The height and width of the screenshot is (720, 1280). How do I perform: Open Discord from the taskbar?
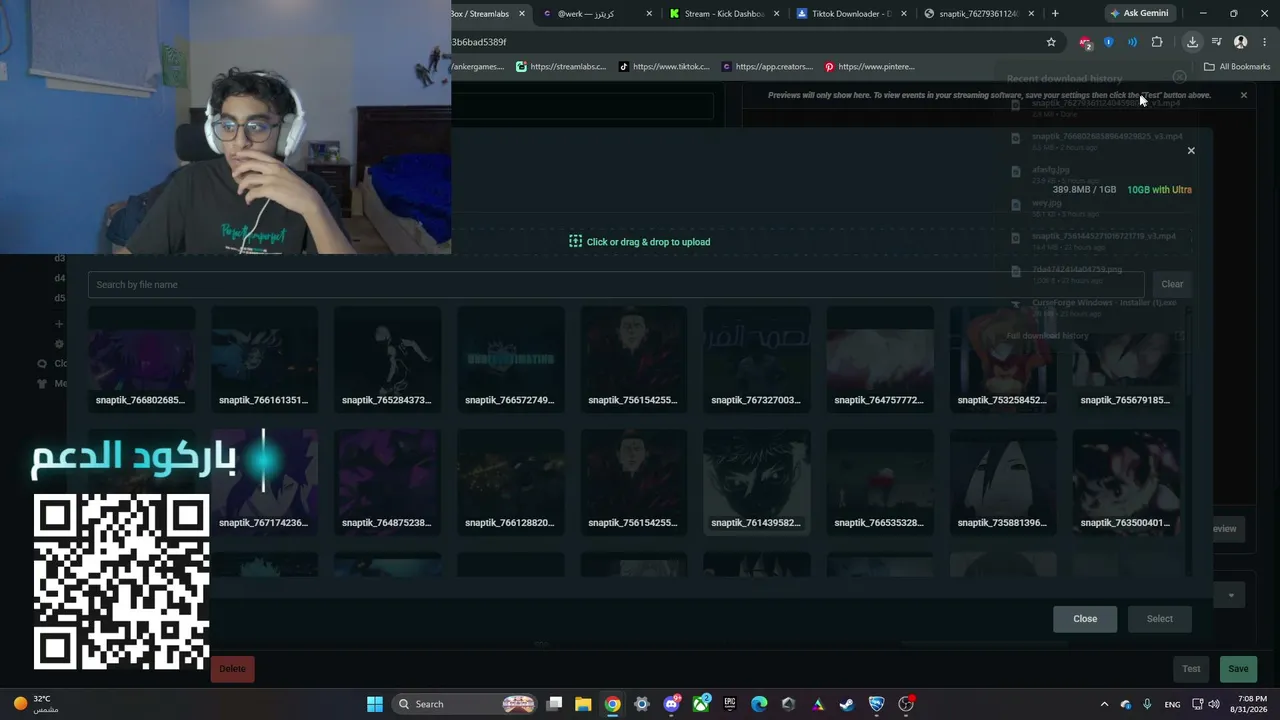[x=672, y=704]
